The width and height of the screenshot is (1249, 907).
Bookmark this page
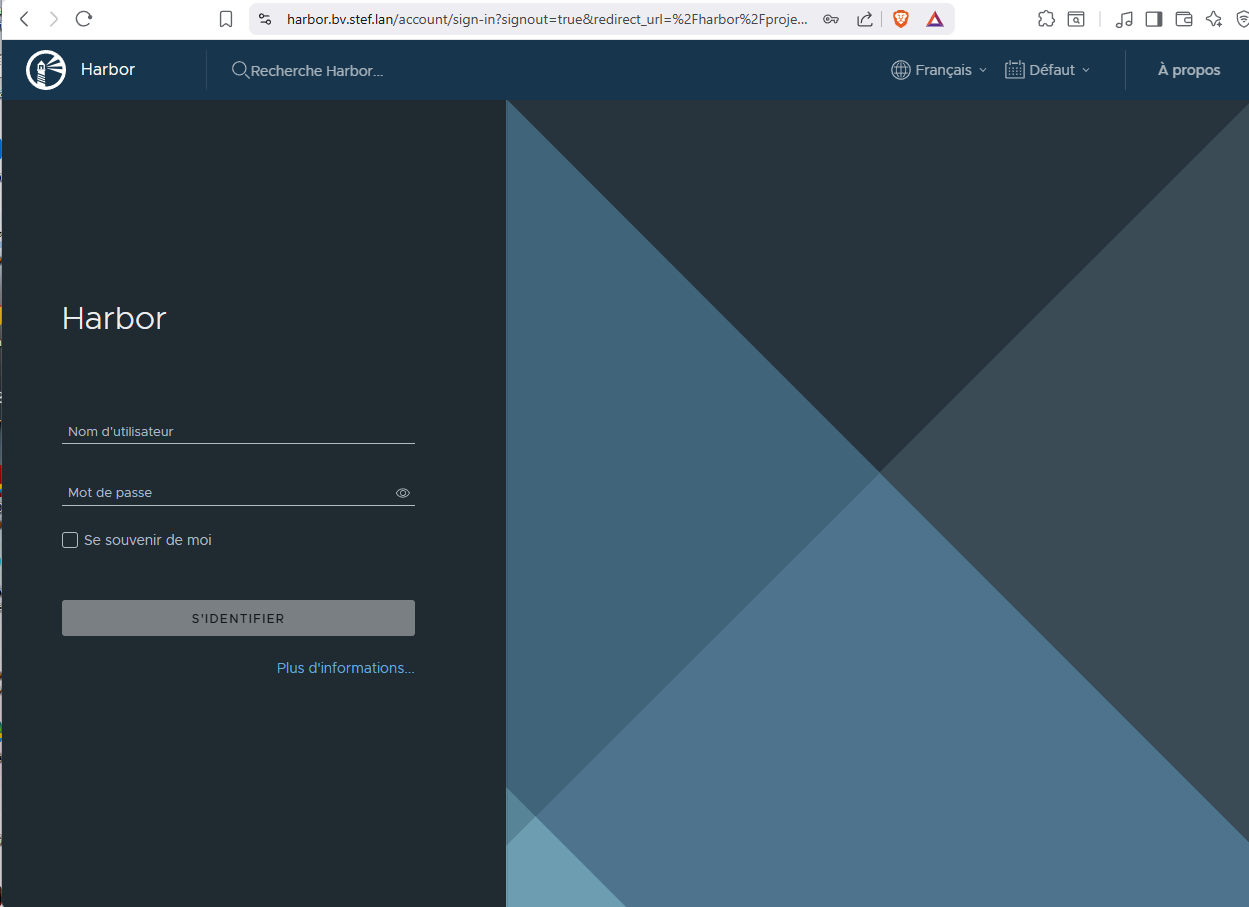226,19
